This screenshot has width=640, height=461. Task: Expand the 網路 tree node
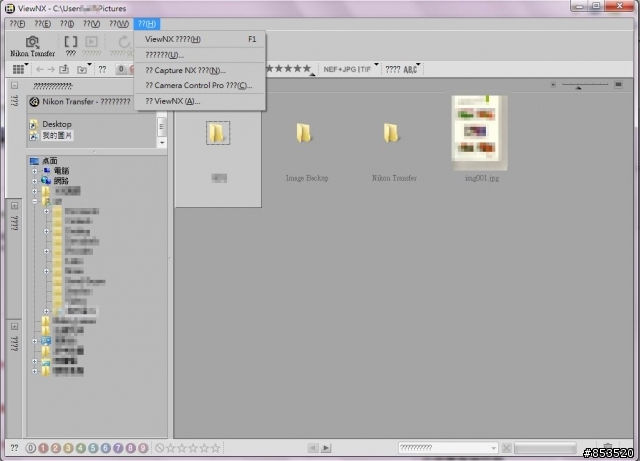point(35,181)
